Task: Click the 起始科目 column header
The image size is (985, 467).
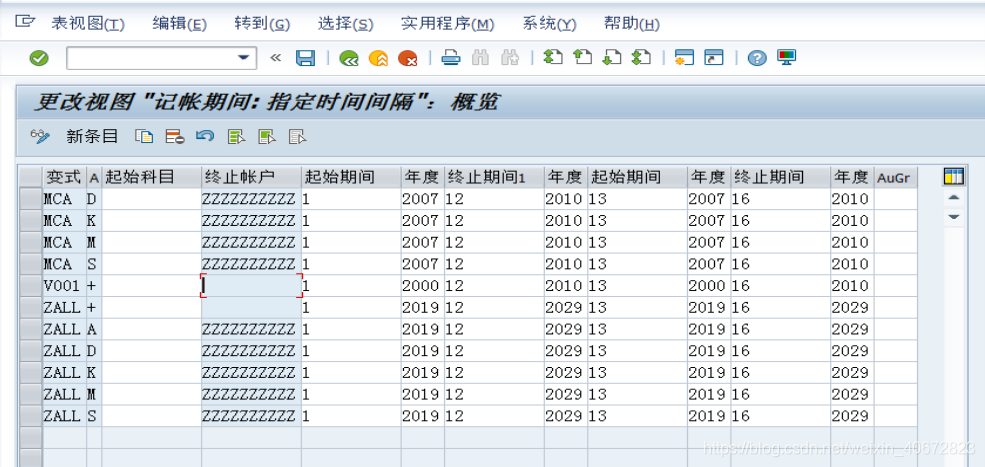Action: (x=152, y=177)
